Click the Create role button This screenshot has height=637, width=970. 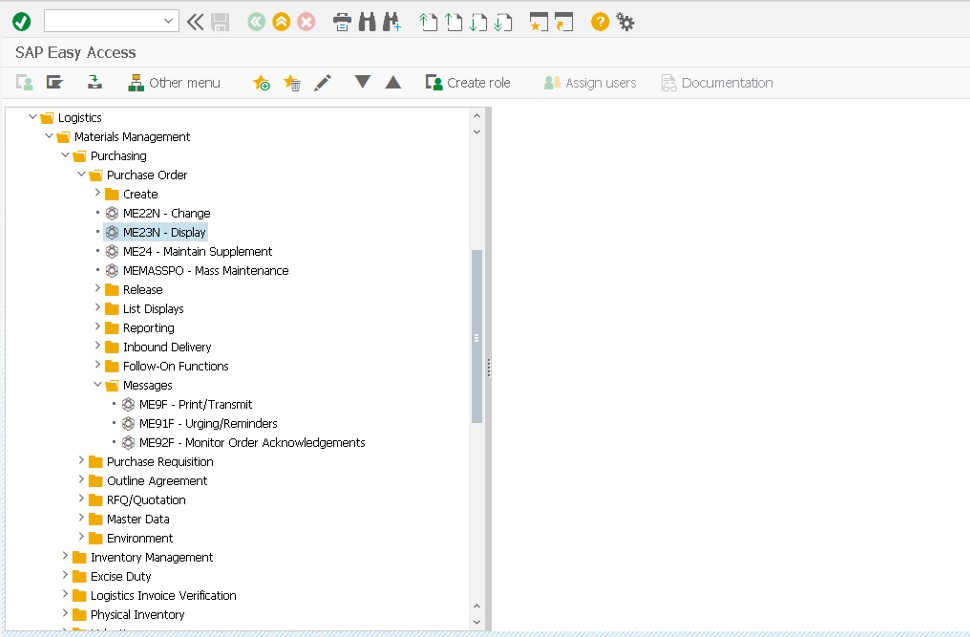click(x=468, y=83)
